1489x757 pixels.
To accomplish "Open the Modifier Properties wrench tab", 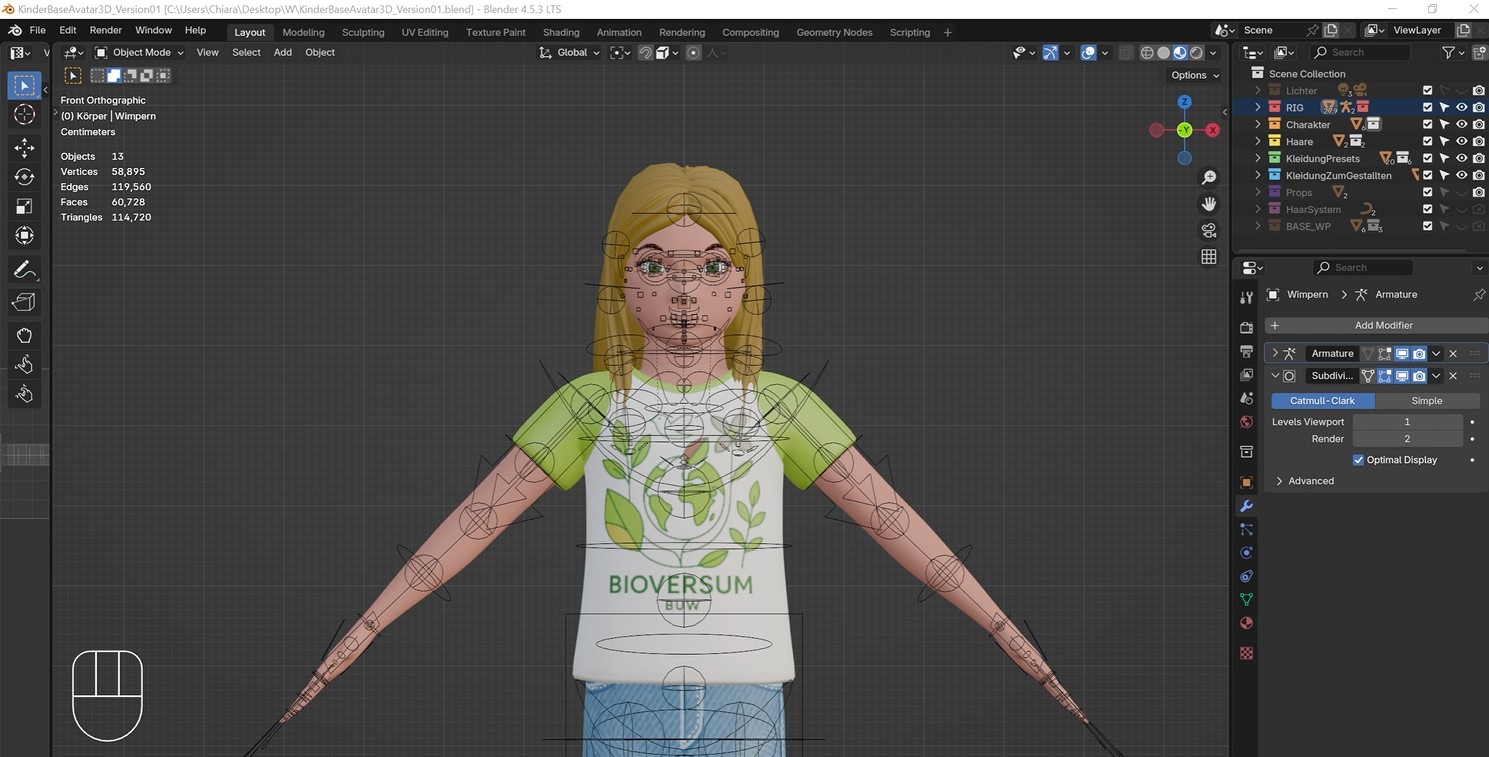I will pos(1245,506).
